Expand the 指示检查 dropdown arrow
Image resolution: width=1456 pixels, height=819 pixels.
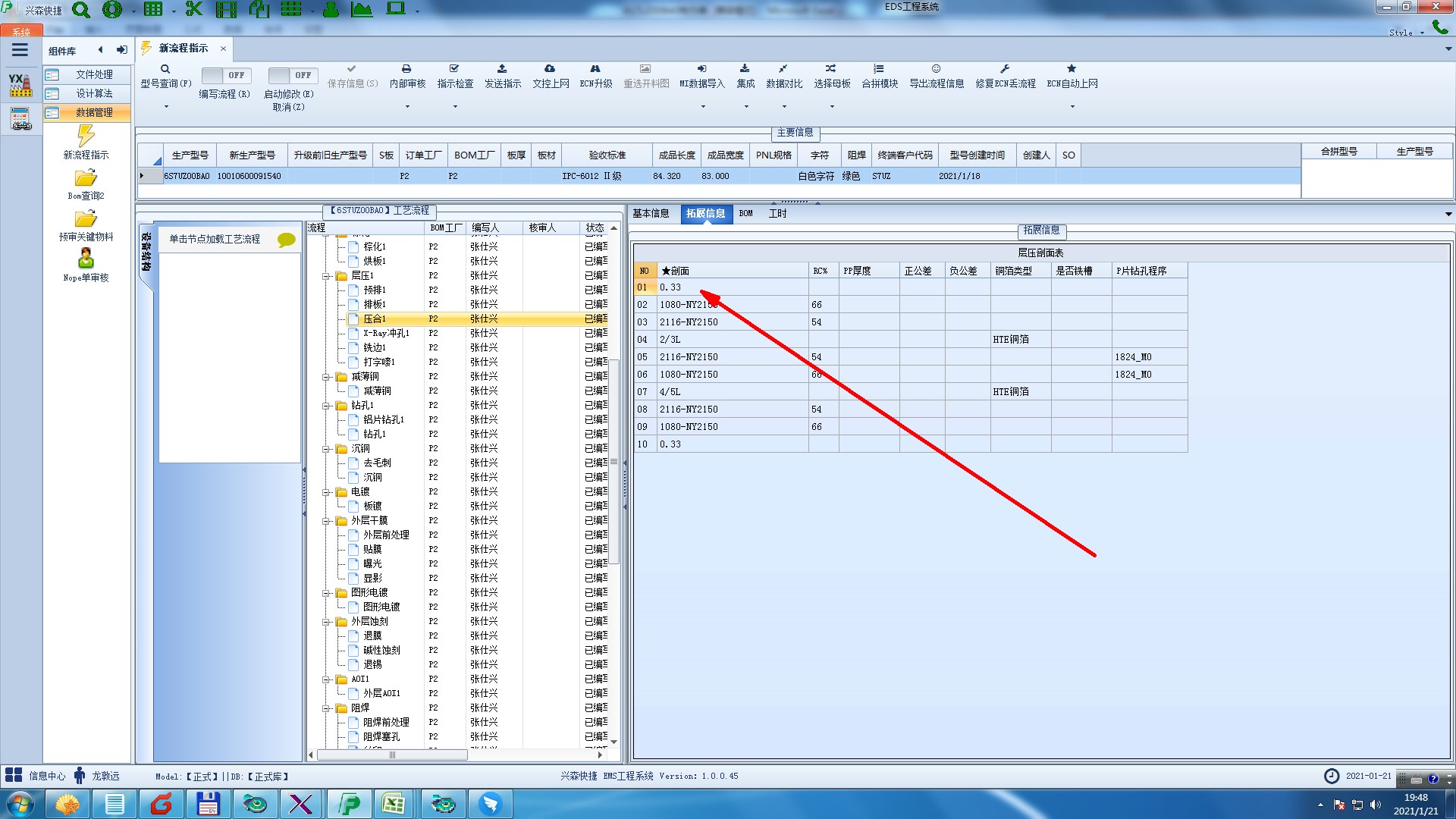click(455, 106)
